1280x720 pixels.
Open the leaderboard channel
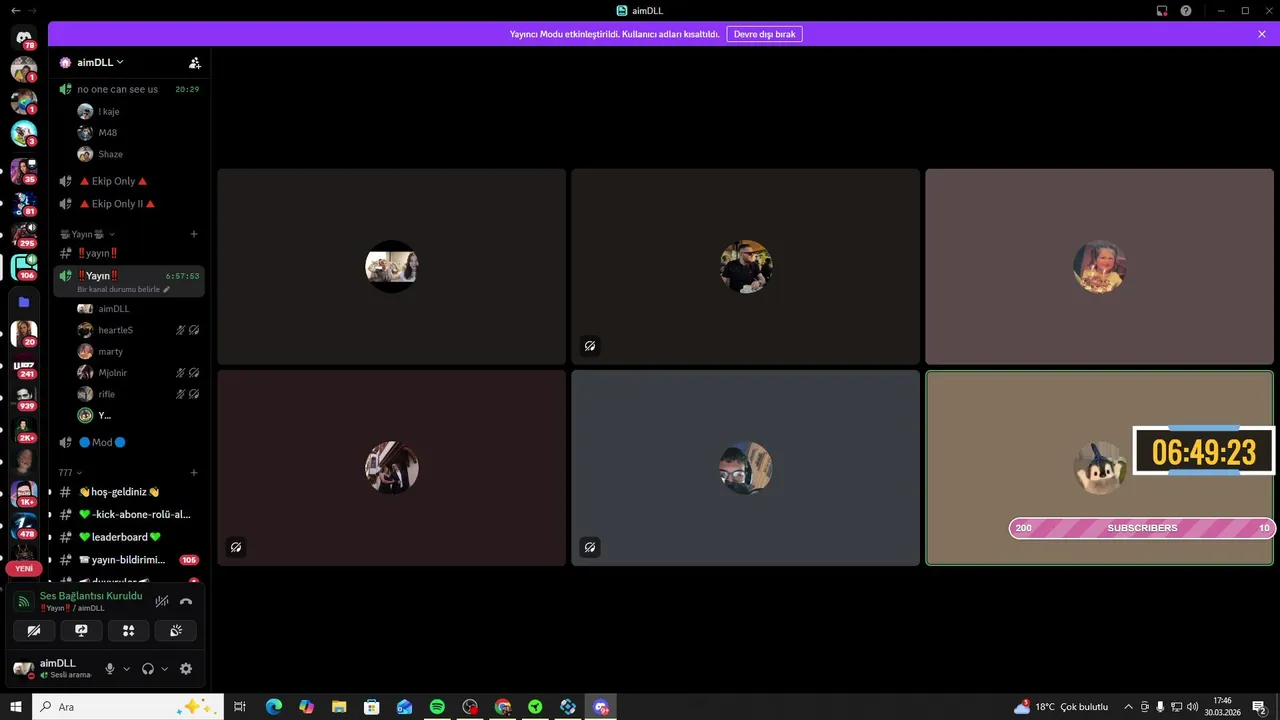click(x=129, y=537)
